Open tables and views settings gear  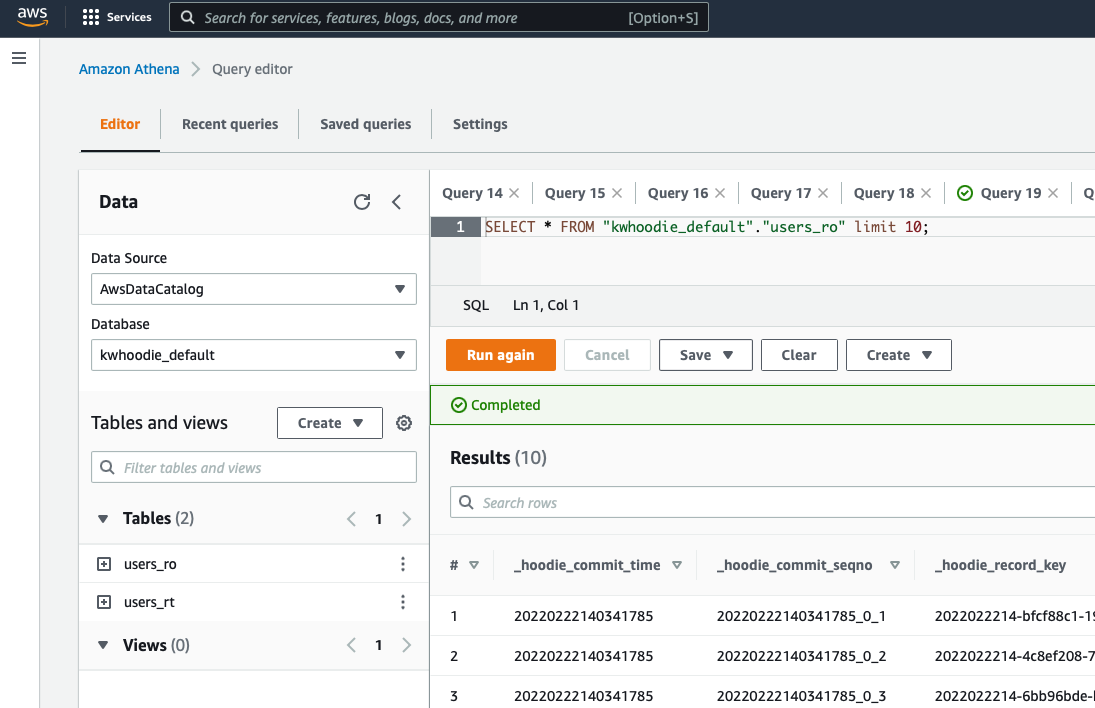404,423
